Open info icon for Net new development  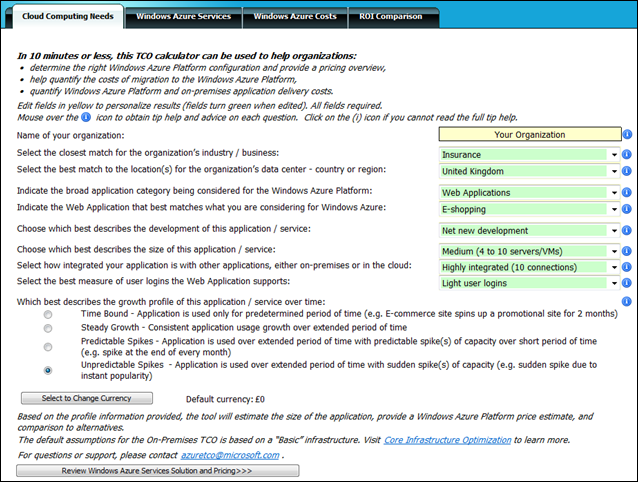tap(627, 231)
